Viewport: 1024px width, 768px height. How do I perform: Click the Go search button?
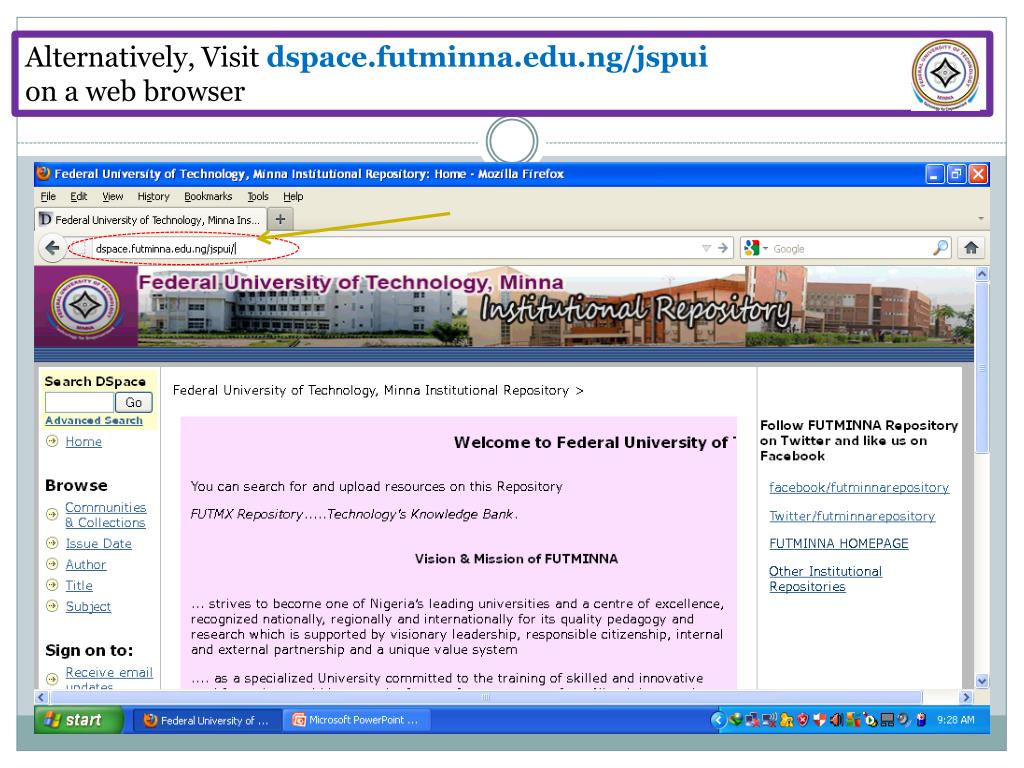click(134, 403)
